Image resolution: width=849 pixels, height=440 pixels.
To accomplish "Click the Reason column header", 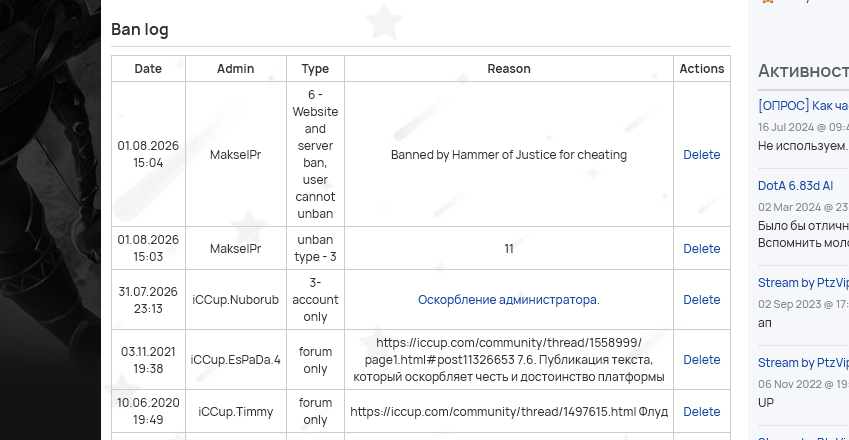I will 508,69.
